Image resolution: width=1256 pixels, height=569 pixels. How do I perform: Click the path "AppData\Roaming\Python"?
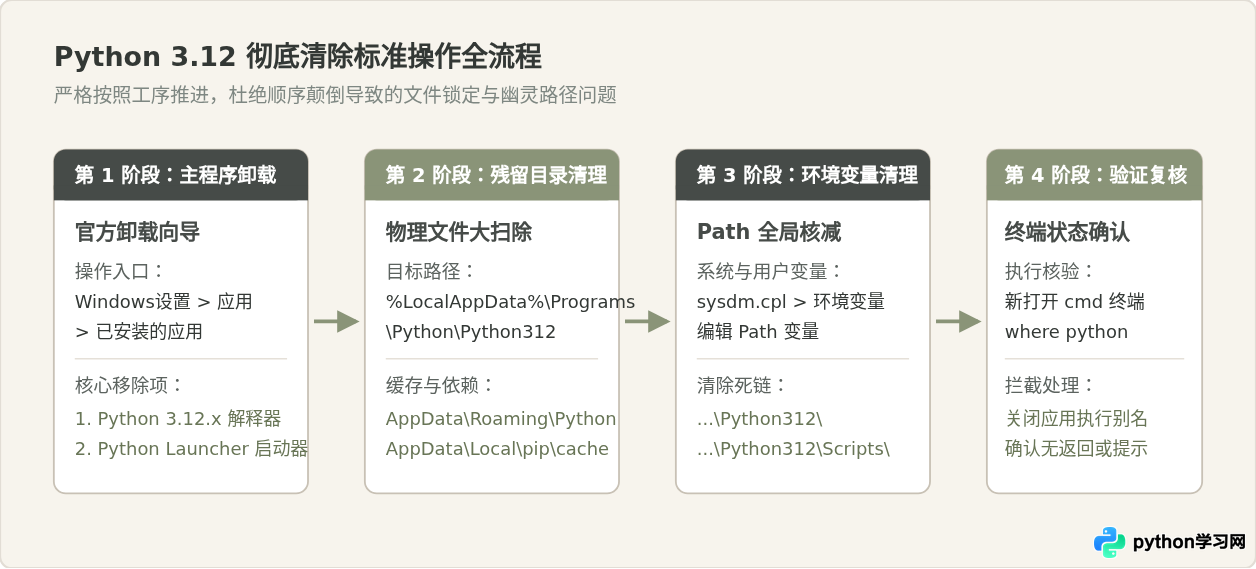click(501, 419)
